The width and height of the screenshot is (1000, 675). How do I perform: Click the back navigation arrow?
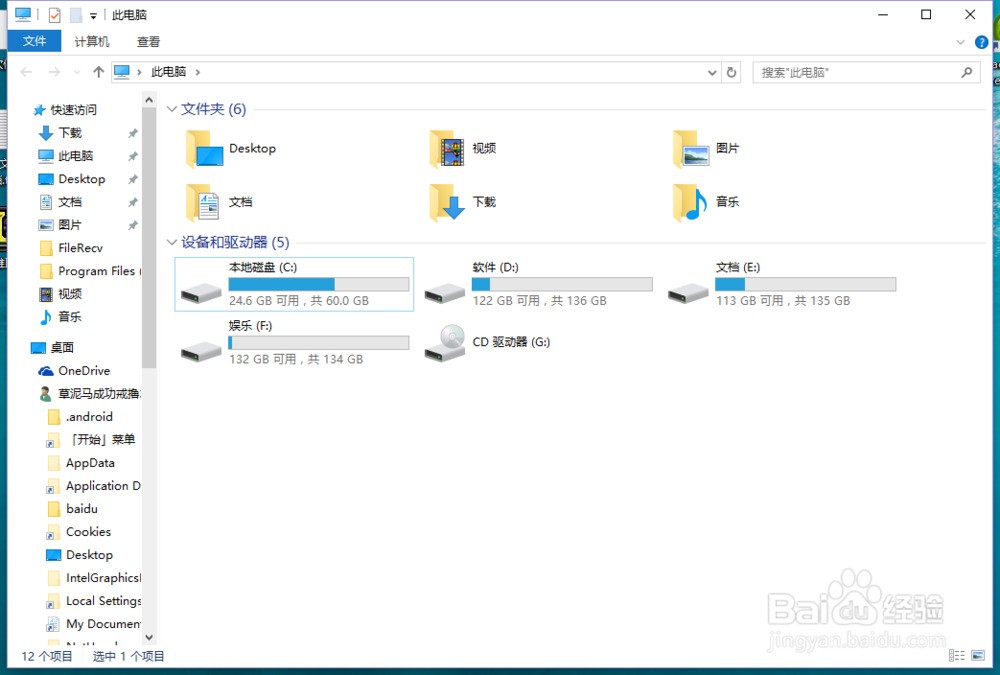[x=24, y=72]
